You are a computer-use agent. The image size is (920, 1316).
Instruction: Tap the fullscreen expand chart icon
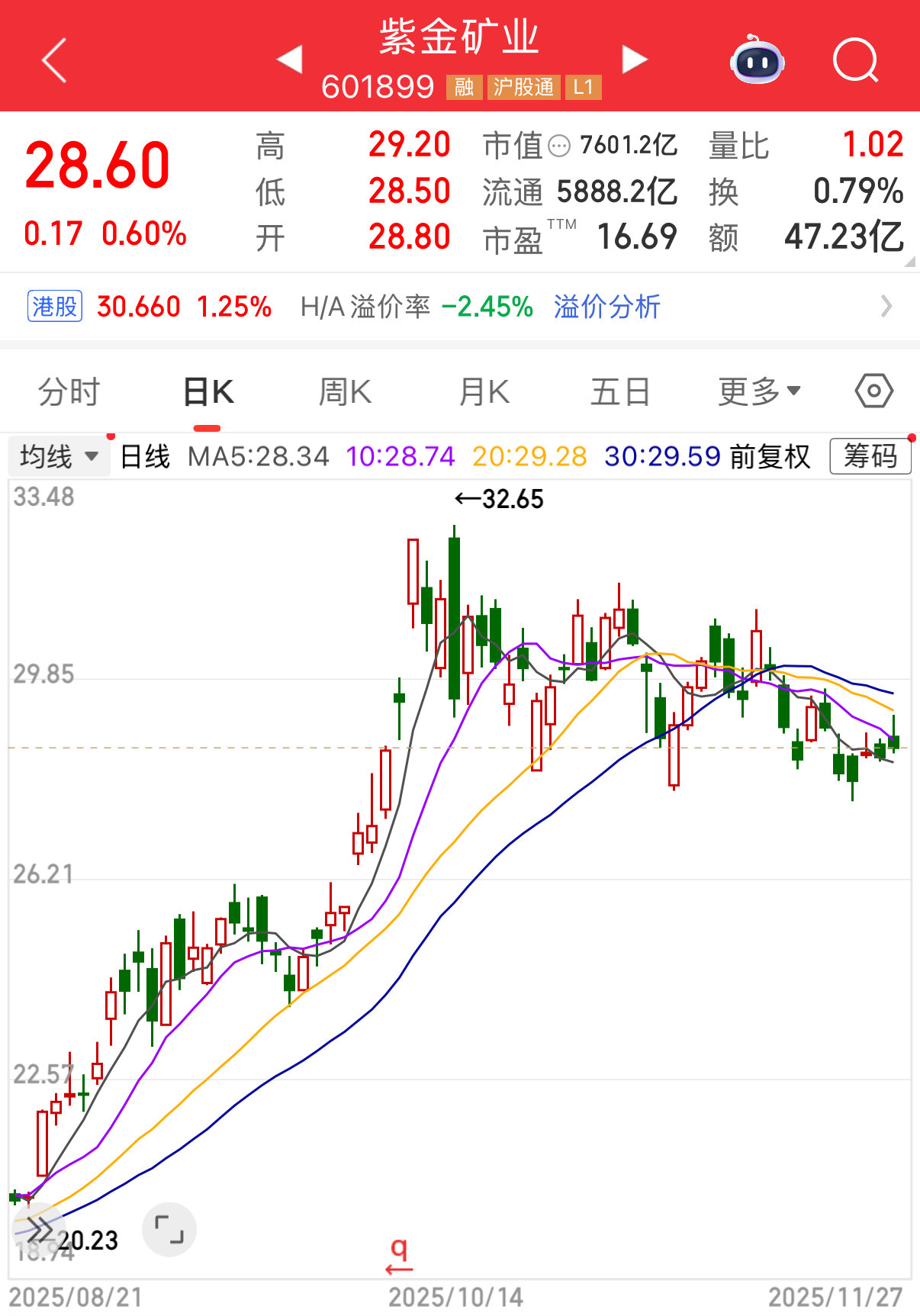point(169,1229)
